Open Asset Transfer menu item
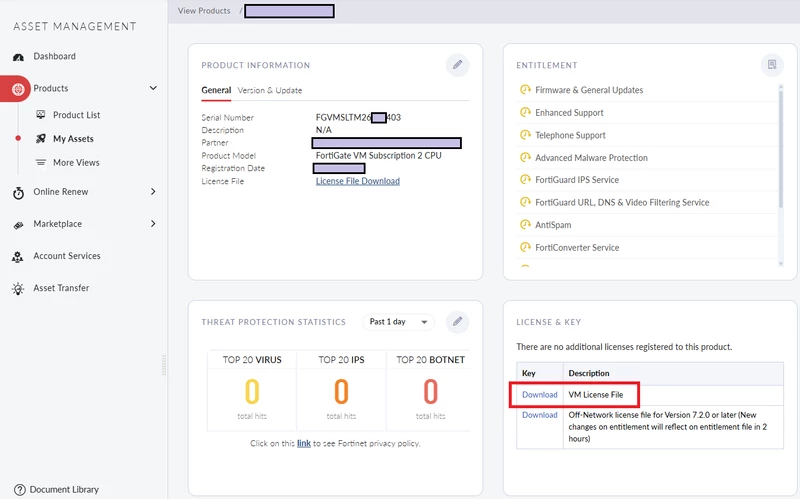The image size is (800, 499). (61, 288)
